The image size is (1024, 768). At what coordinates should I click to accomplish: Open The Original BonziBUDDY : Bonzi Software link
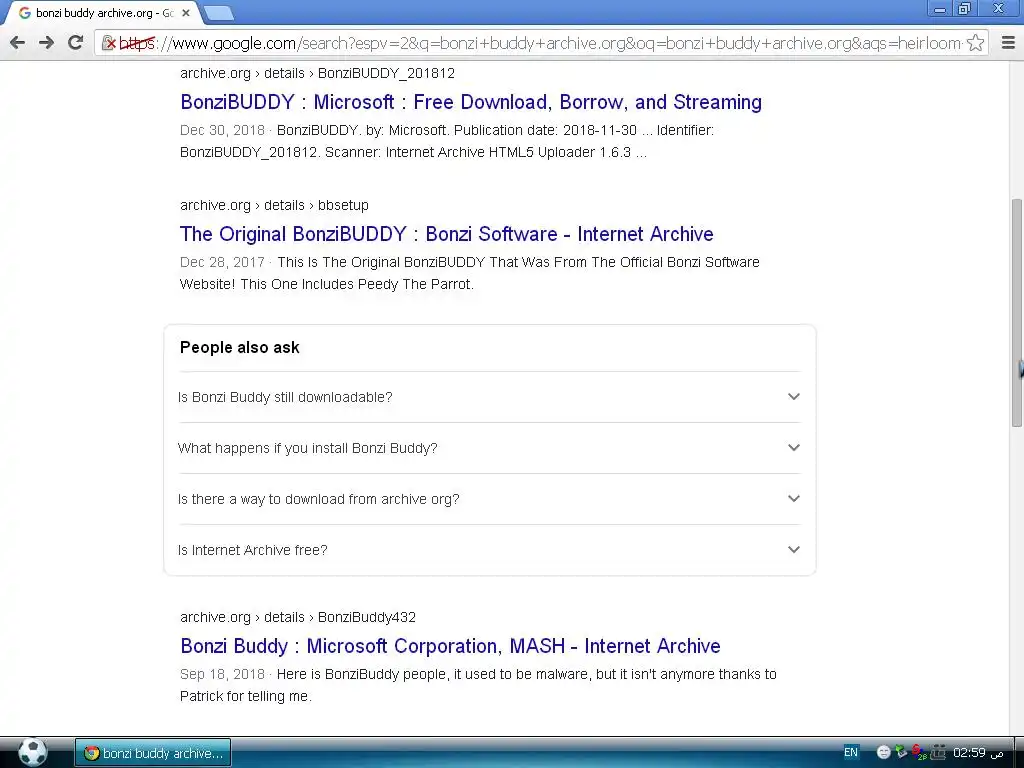(447, 234)
